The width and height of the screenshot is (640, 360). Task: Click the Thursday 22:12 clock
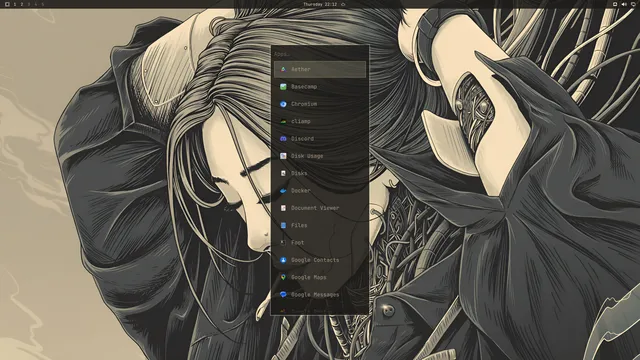tap(320, 4)
